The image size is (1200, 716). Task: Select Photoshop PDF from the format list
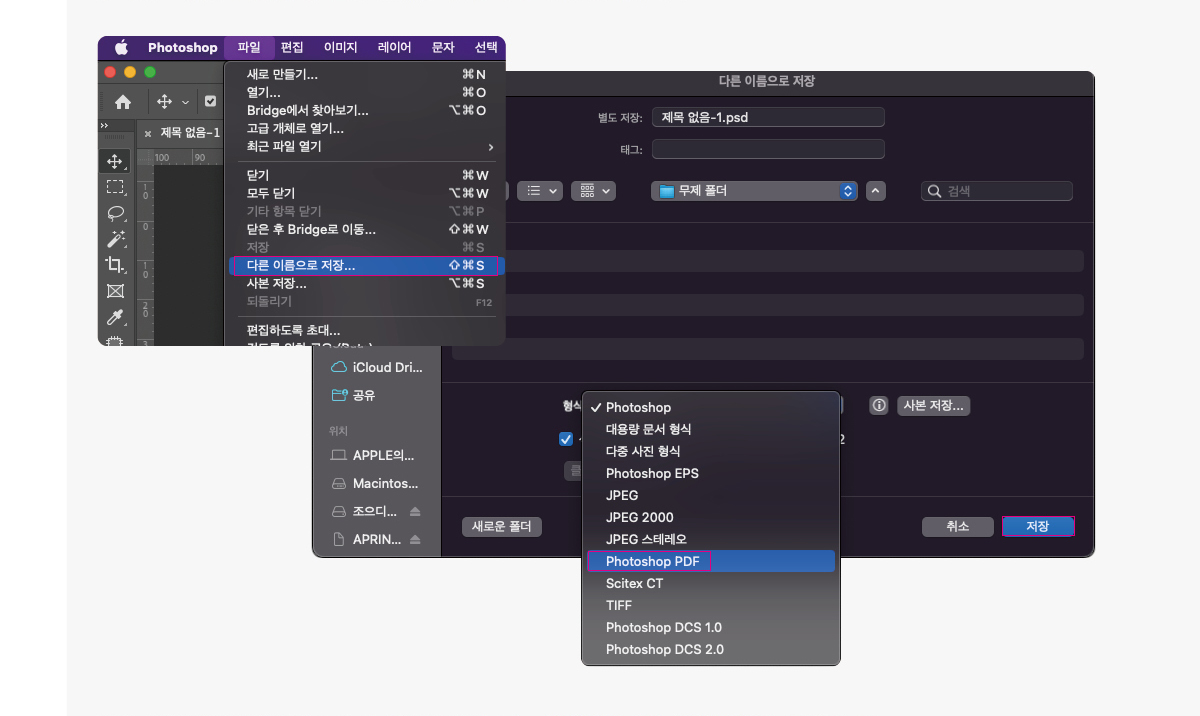point(651,561)
